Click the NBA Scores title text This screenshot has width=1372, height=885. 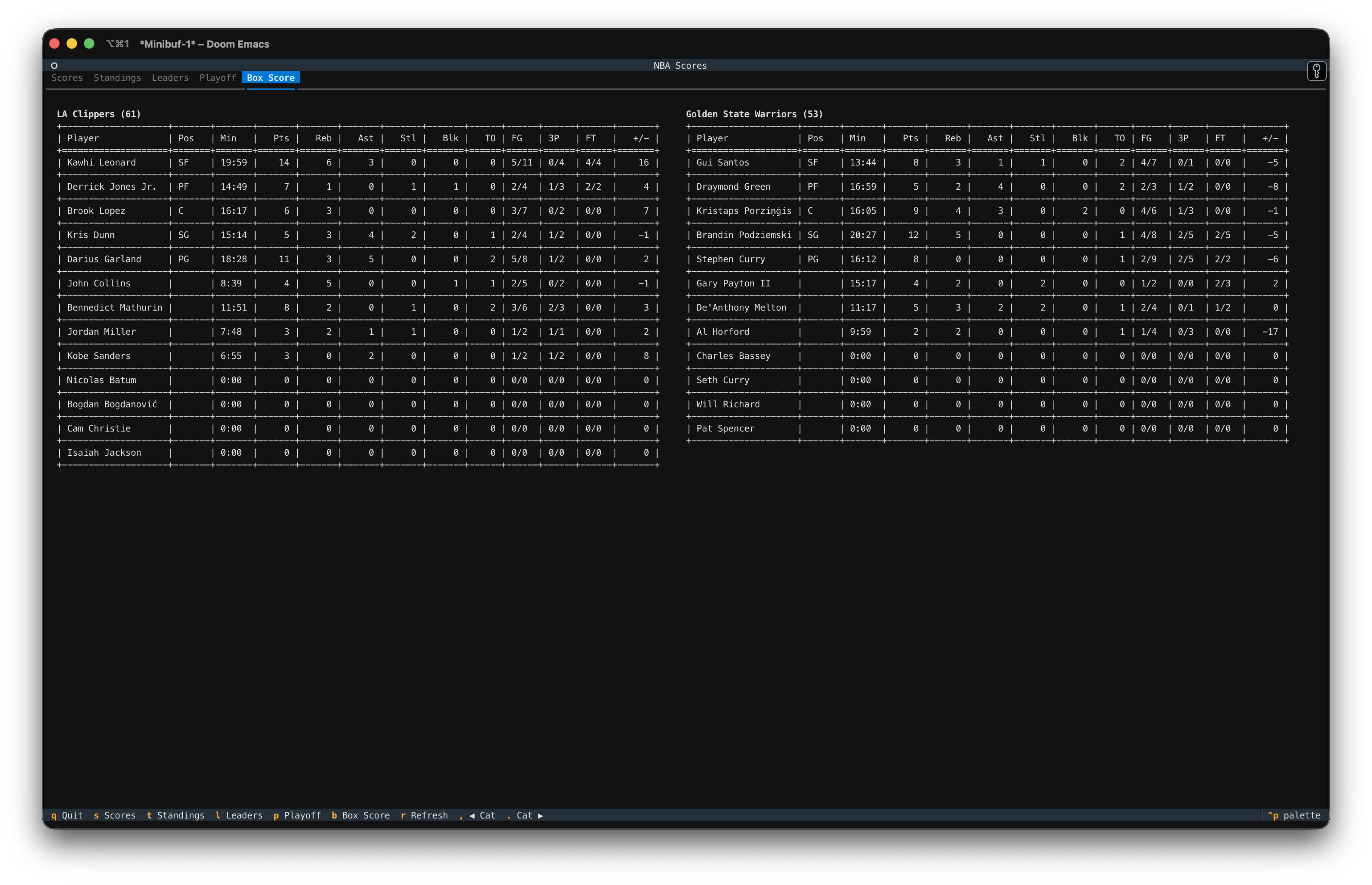[680, 65]
